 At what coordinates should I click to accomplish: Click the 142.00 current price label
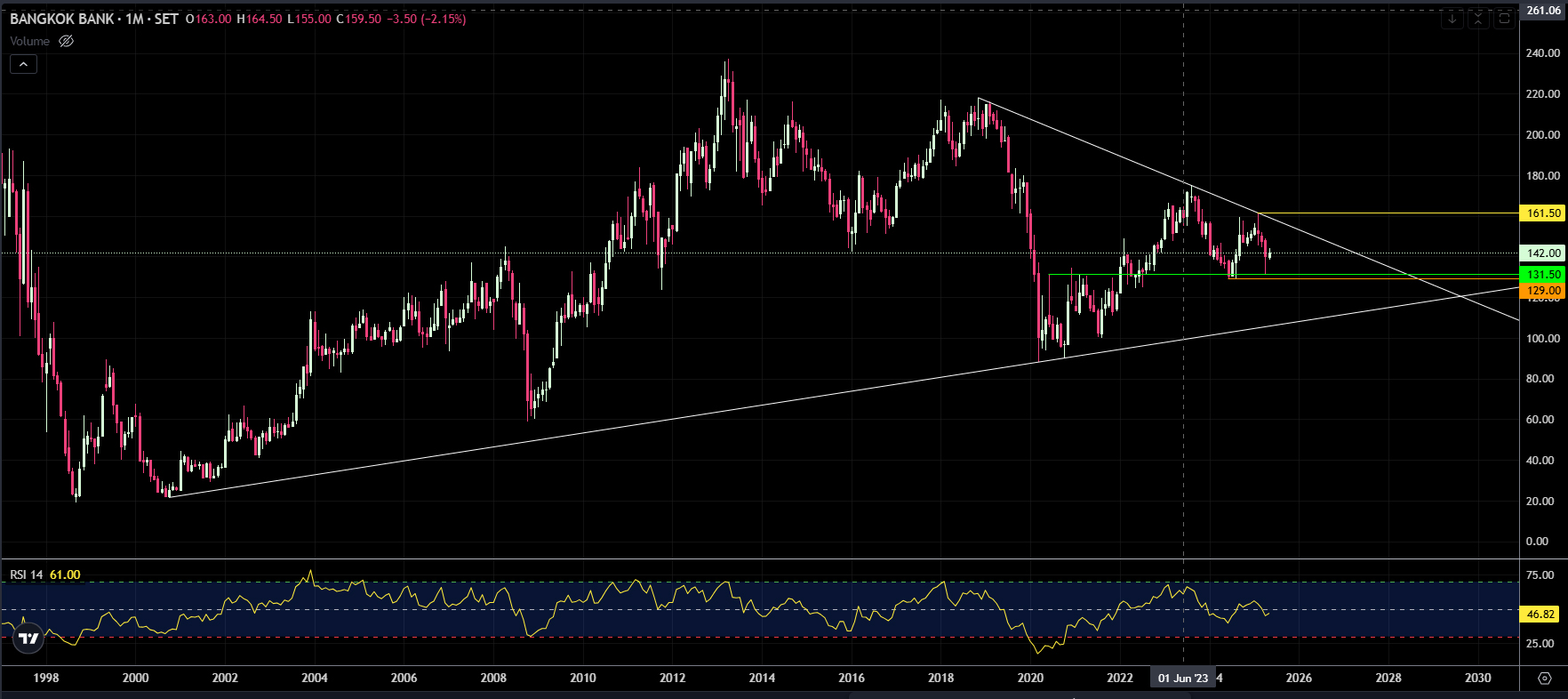[x=1543, y=253]
